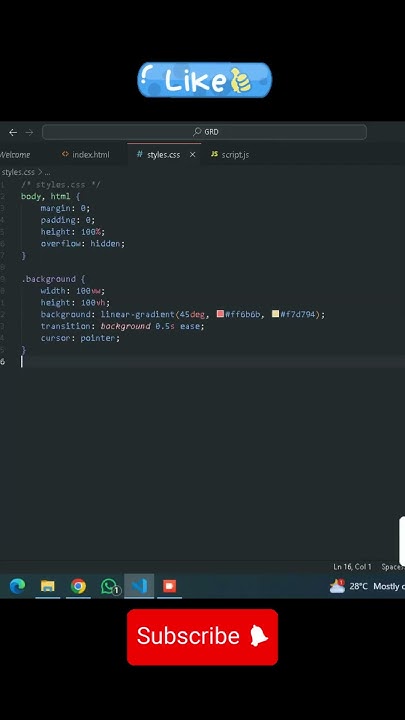Click Ln 16, Col 1 status indicator

pyautogui.click(x=352, y=567)
